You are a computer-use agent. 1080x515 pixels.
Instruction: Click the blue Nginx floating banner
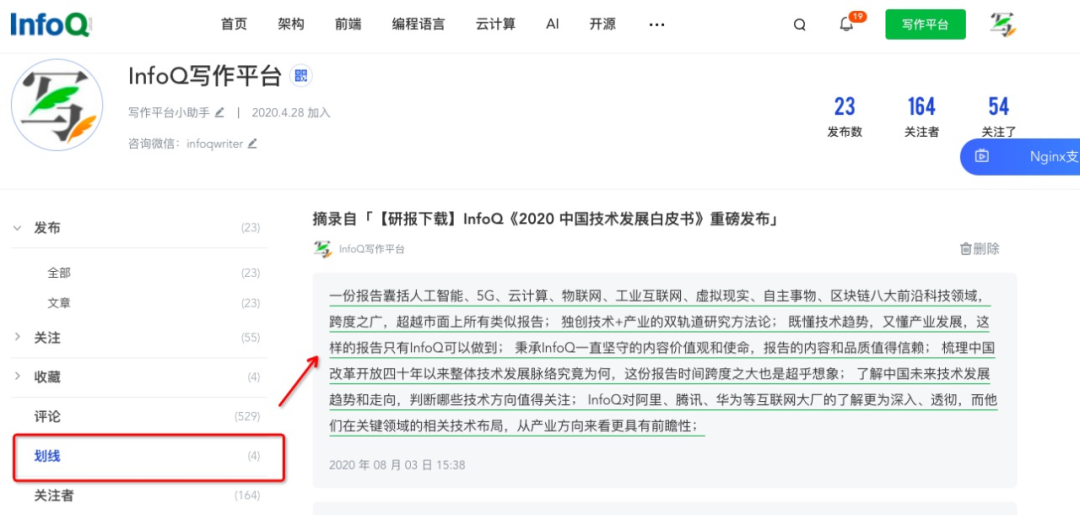[x=1020, y=156]
